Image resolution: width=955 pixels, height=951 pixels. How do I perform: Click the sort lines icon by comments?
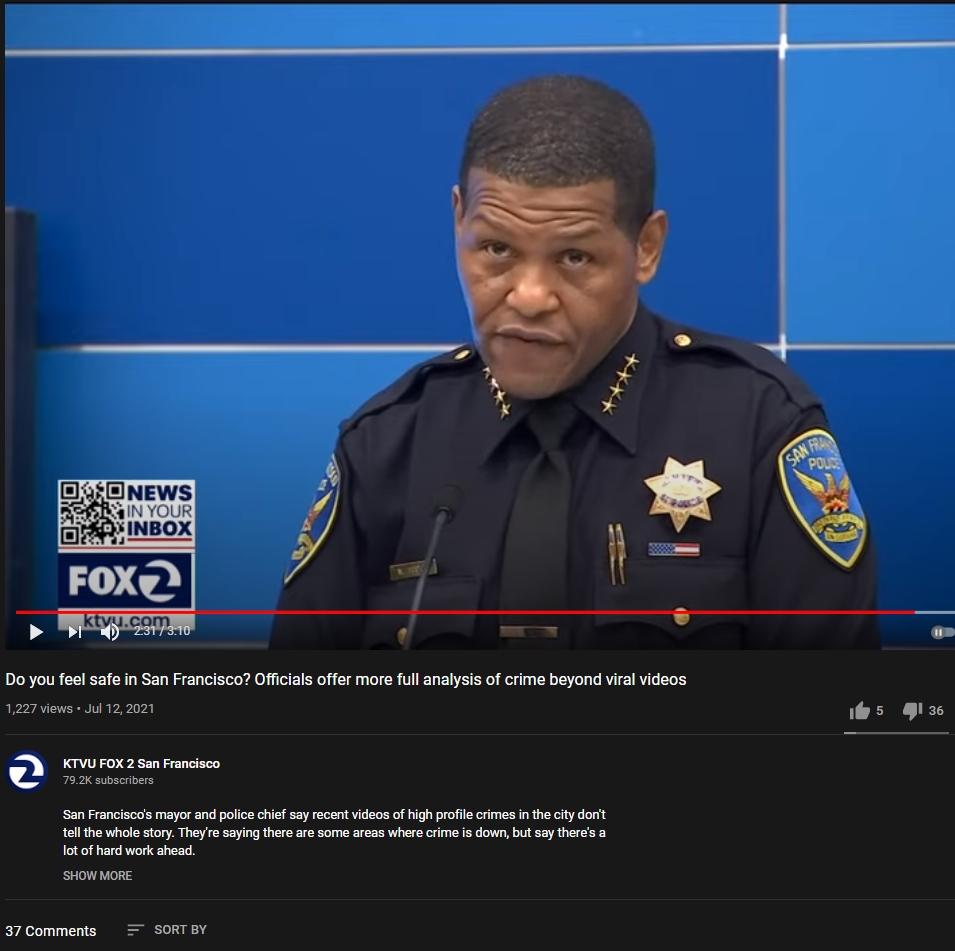tap(135, 930)
